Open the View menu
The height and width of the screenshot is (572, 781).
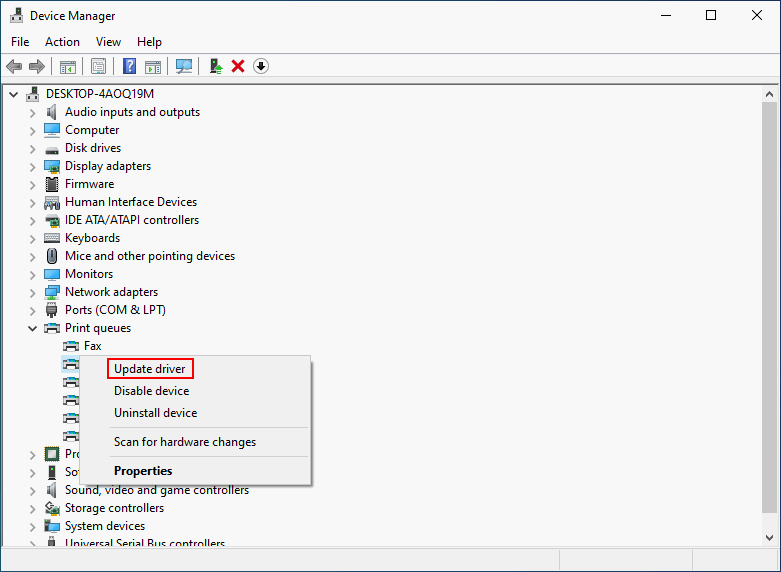coord(108,42)
